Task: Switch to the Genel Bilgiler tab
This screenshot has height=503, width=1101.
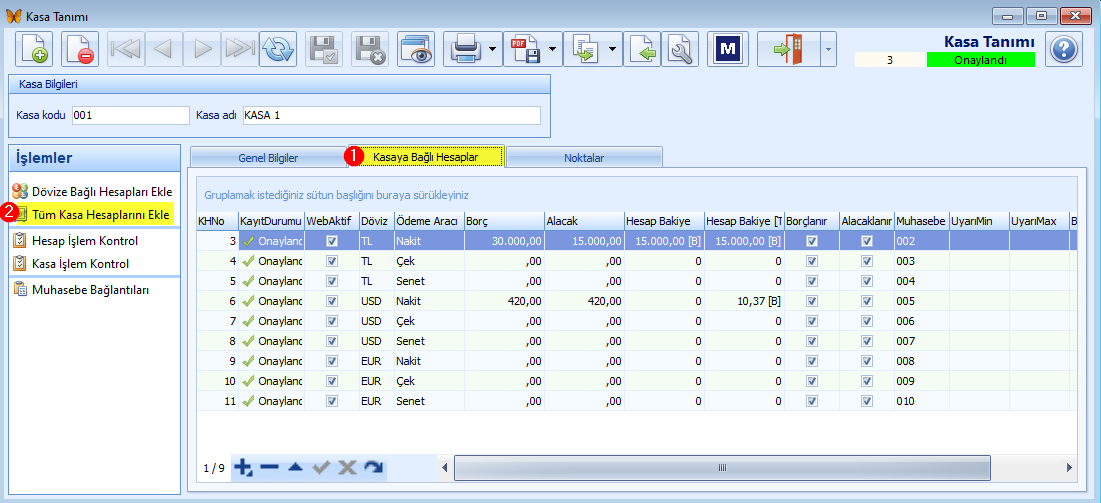Action: tap(268, 158)
